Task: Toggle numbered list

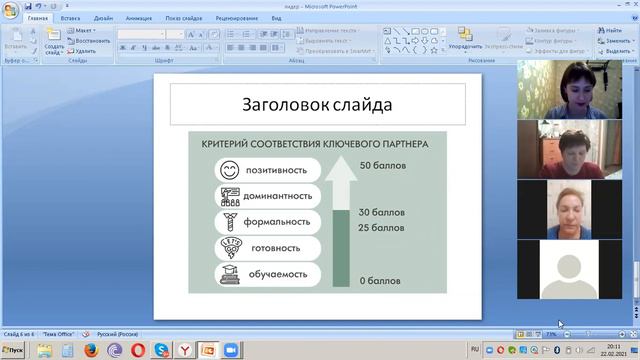Action: pyautogui.click(x=247, y=34)
